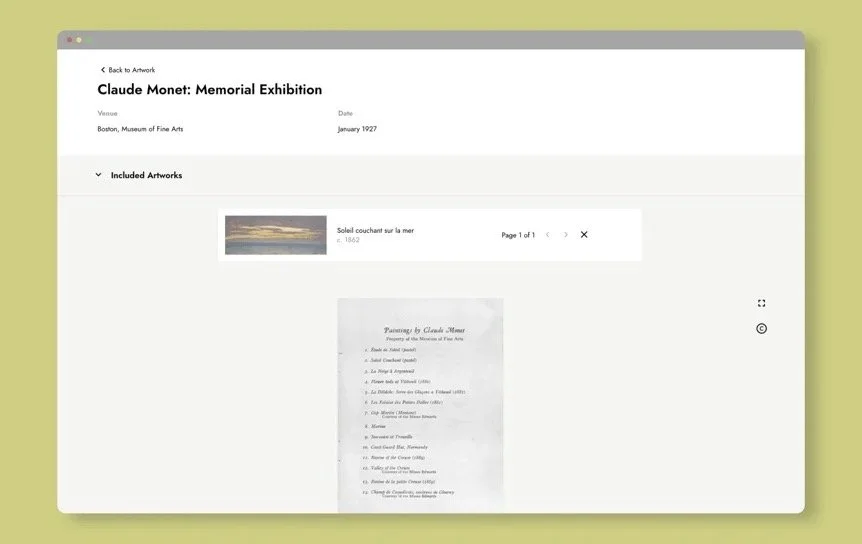Show copyright information icon
Screen dimensions: 862x544
point(761,329)
